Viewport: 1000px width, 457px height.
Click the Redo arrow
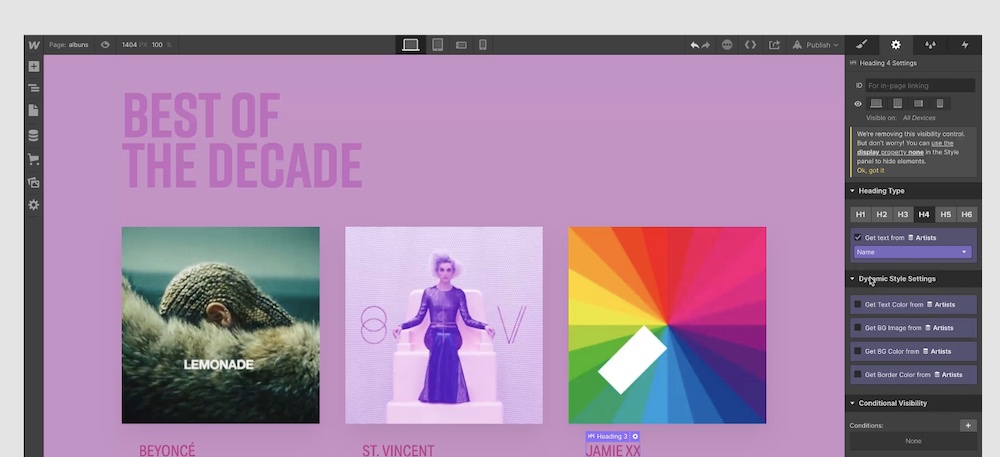click(x=706, y=45)
